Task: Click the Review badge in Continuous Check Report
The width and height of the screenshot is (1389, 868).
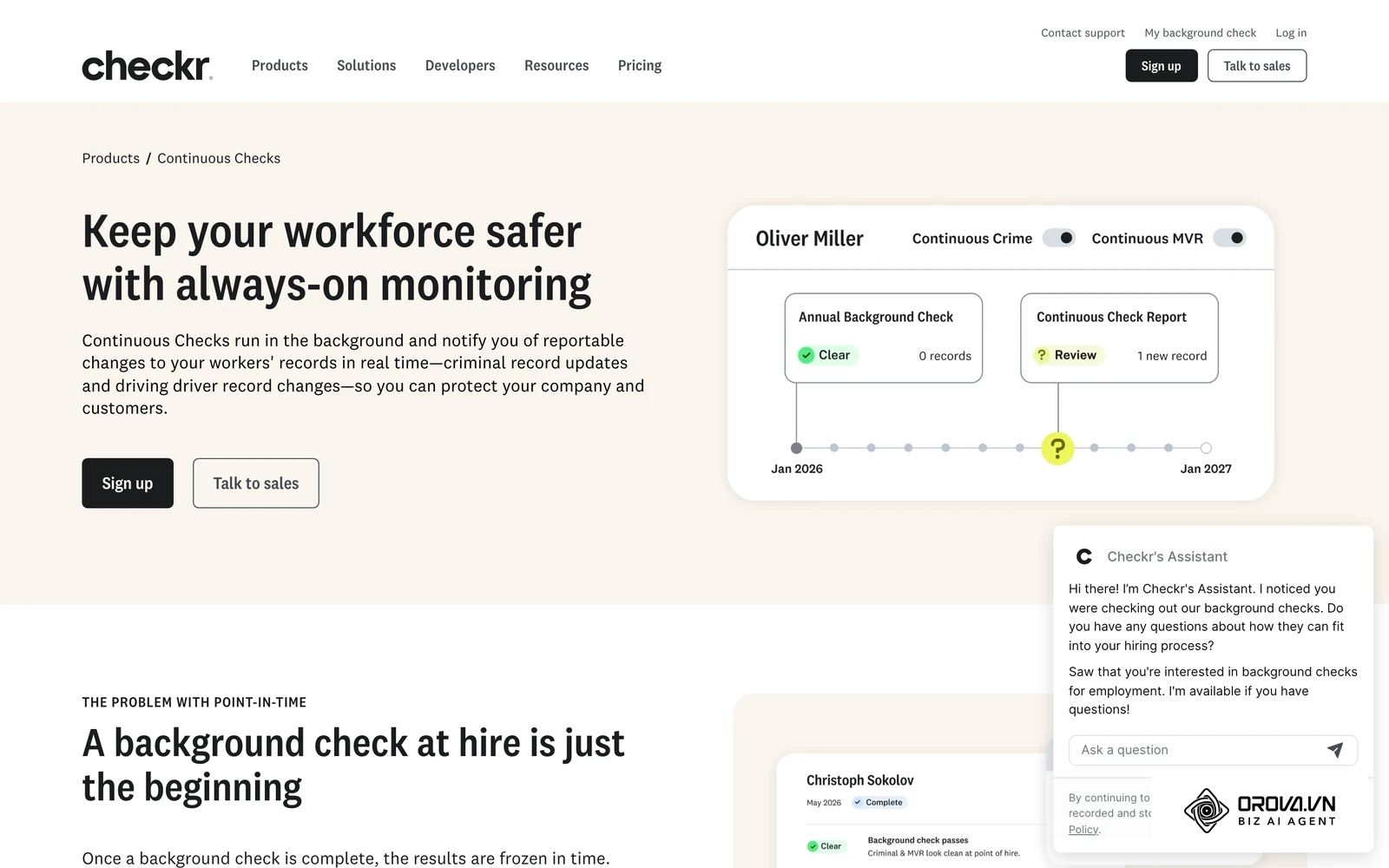Action: point(1068,355)
